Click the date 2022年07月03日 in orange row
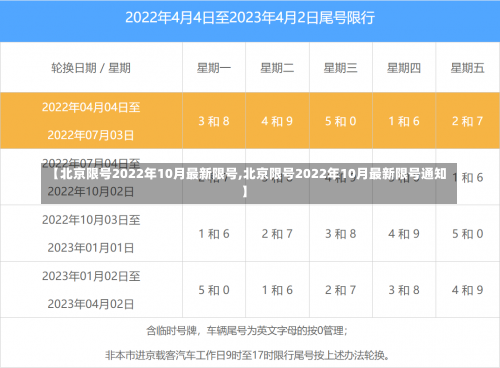Image resolution: width=500 pixels, height=368 pixels. [91, 135]
